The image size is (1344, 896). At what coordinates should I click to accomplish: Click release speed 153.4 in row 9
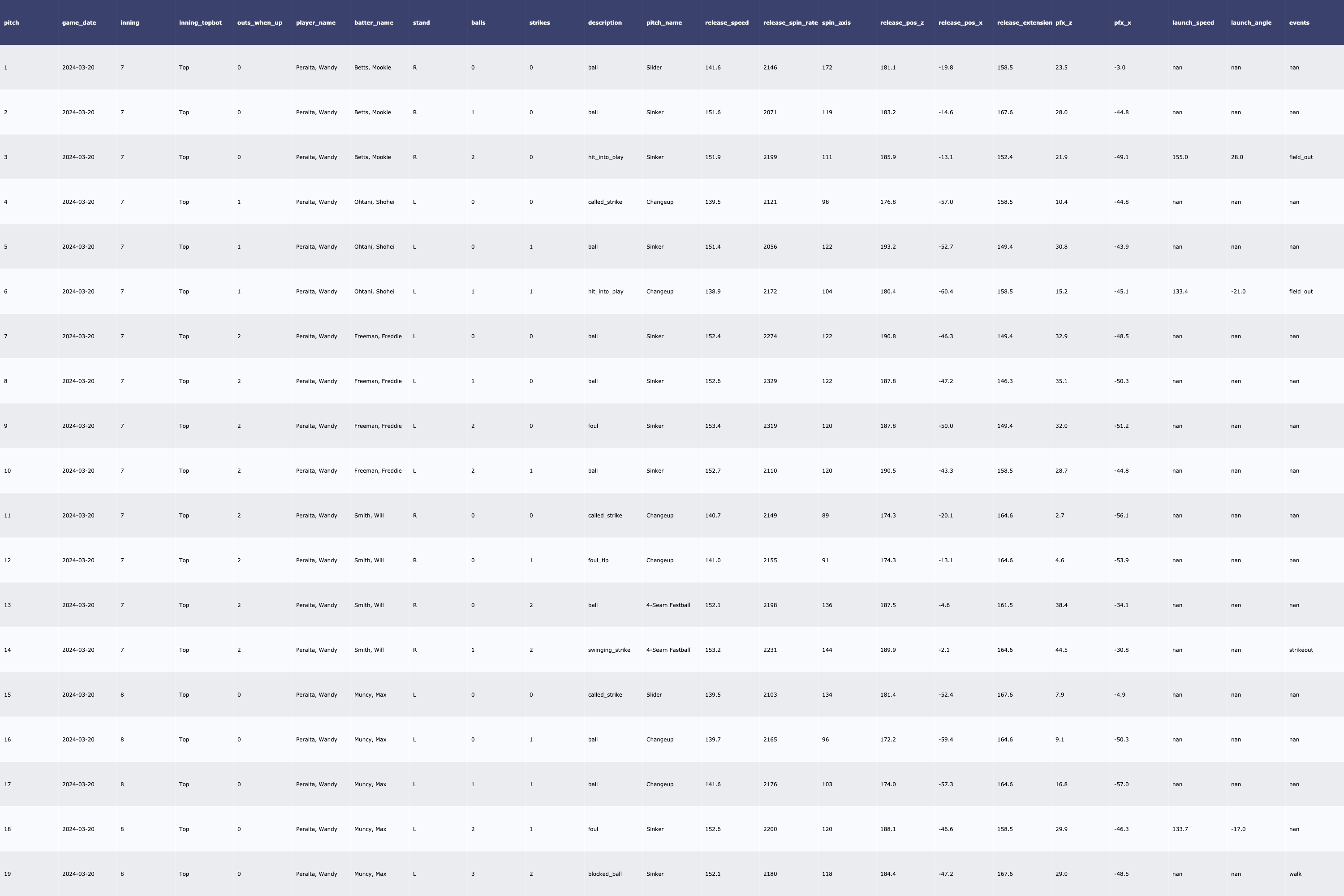coord(713,426)
